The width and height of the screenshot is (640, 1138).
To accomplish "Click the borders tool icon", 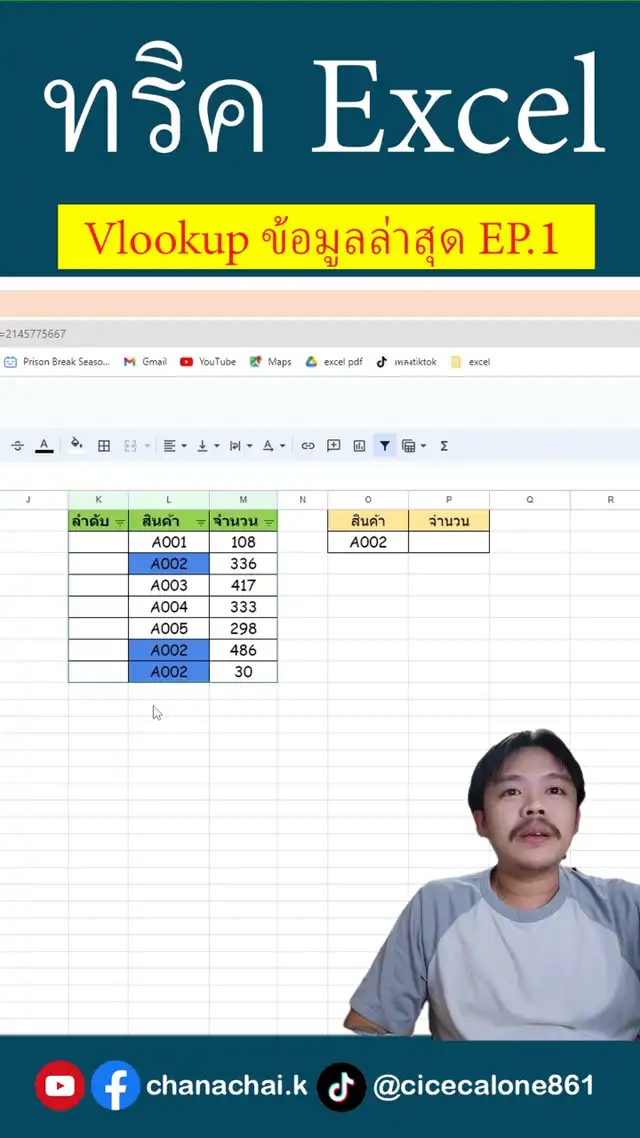I will click(104, 446).
